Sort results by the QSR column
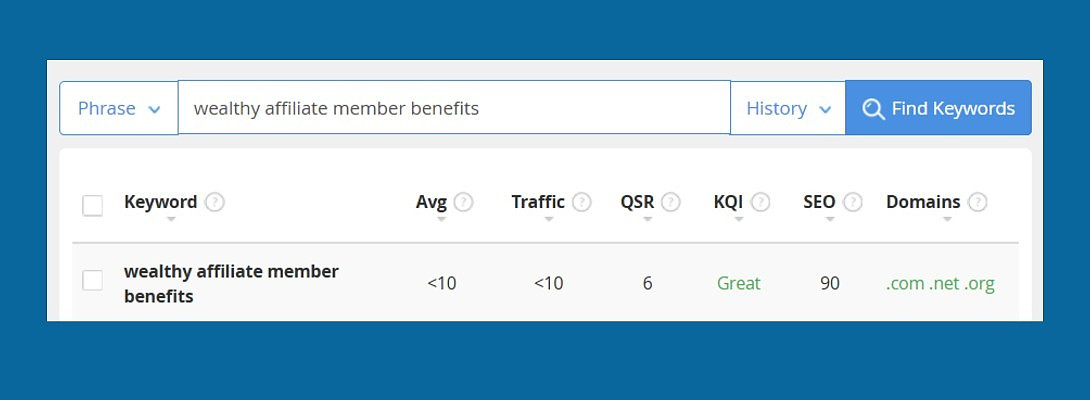Image resolution: width=1090 pixels, height=400 pixels. pyautogui.click(x=637, y=202)
